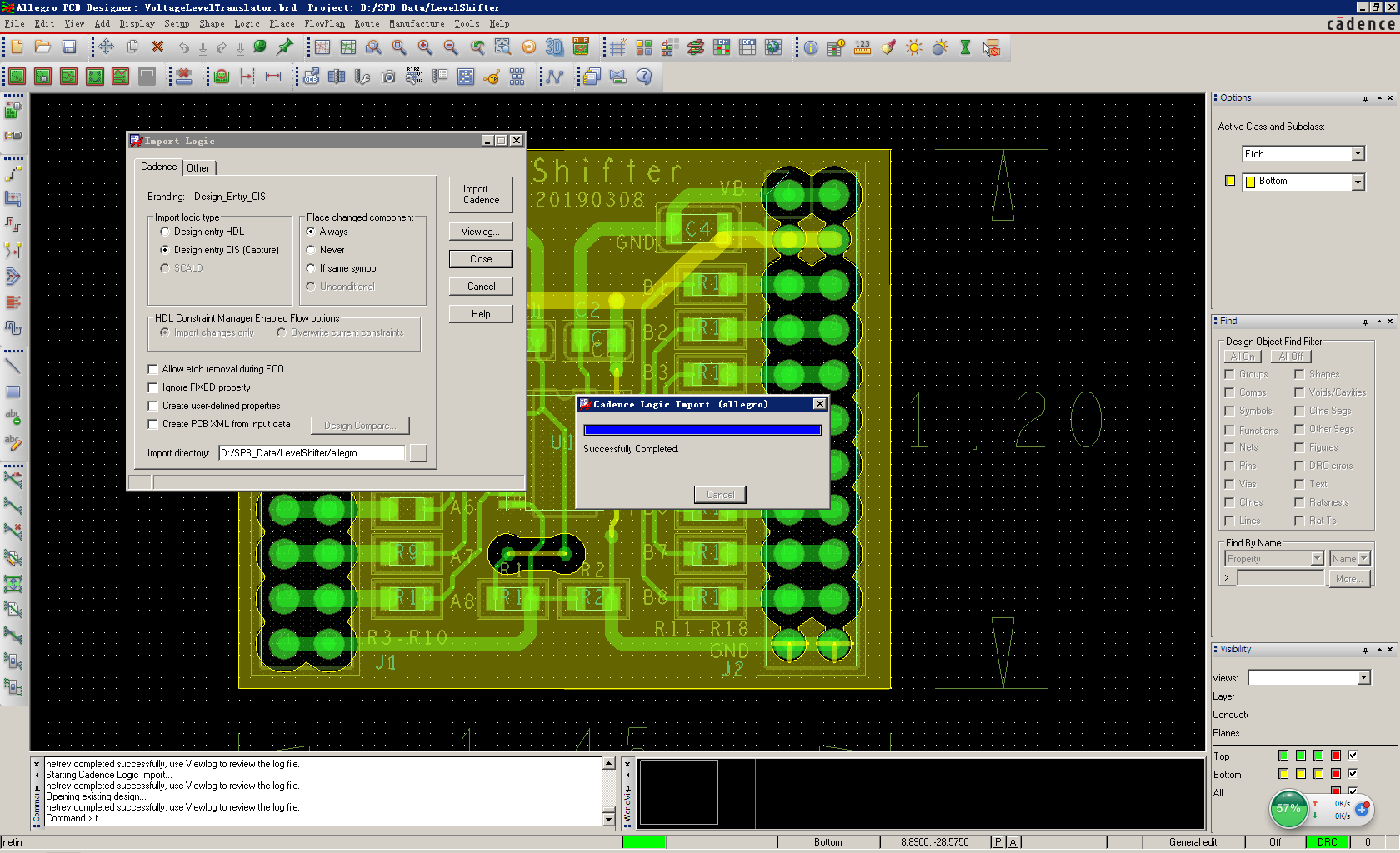1400x853 pixels.
Task: Click the green hourglass icon
Action: 965,47
